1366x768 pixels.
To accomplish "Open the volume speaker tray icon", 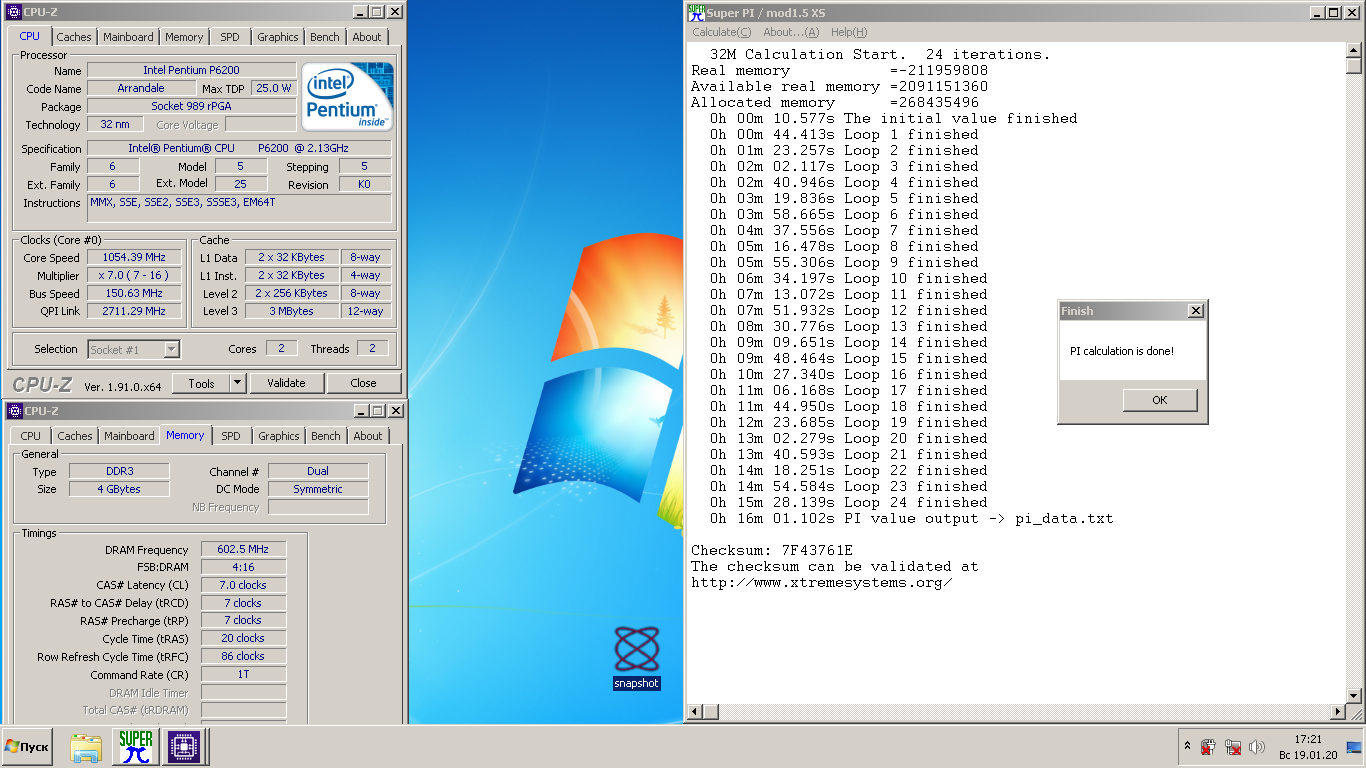I will point(1257,747).
